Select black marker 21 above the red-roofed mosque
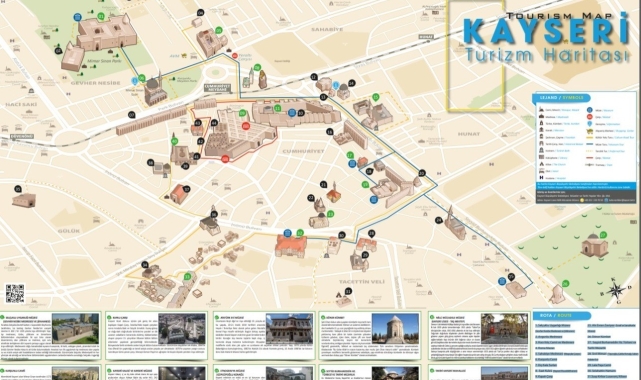This screenshot has width=641, height=380. [323, 185]
